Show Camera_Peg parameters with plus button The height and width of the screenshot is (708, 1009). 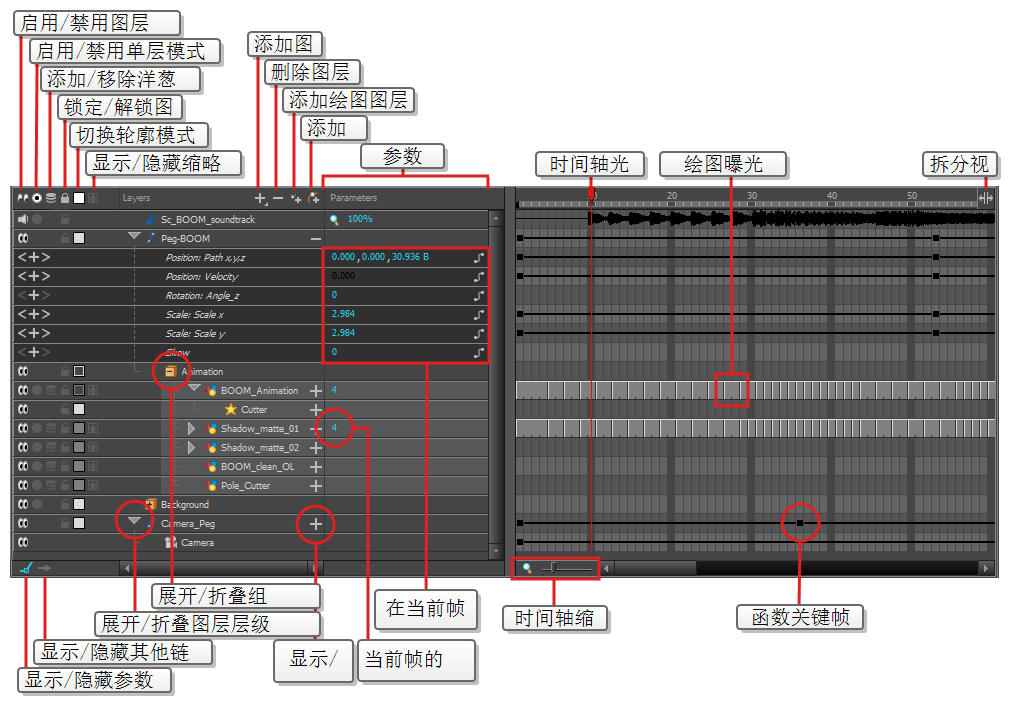315,523
